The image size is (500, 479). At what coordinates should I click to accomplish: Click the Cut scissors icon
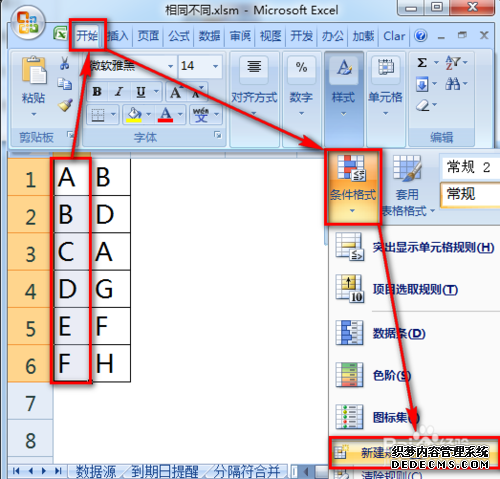[65, 63]
